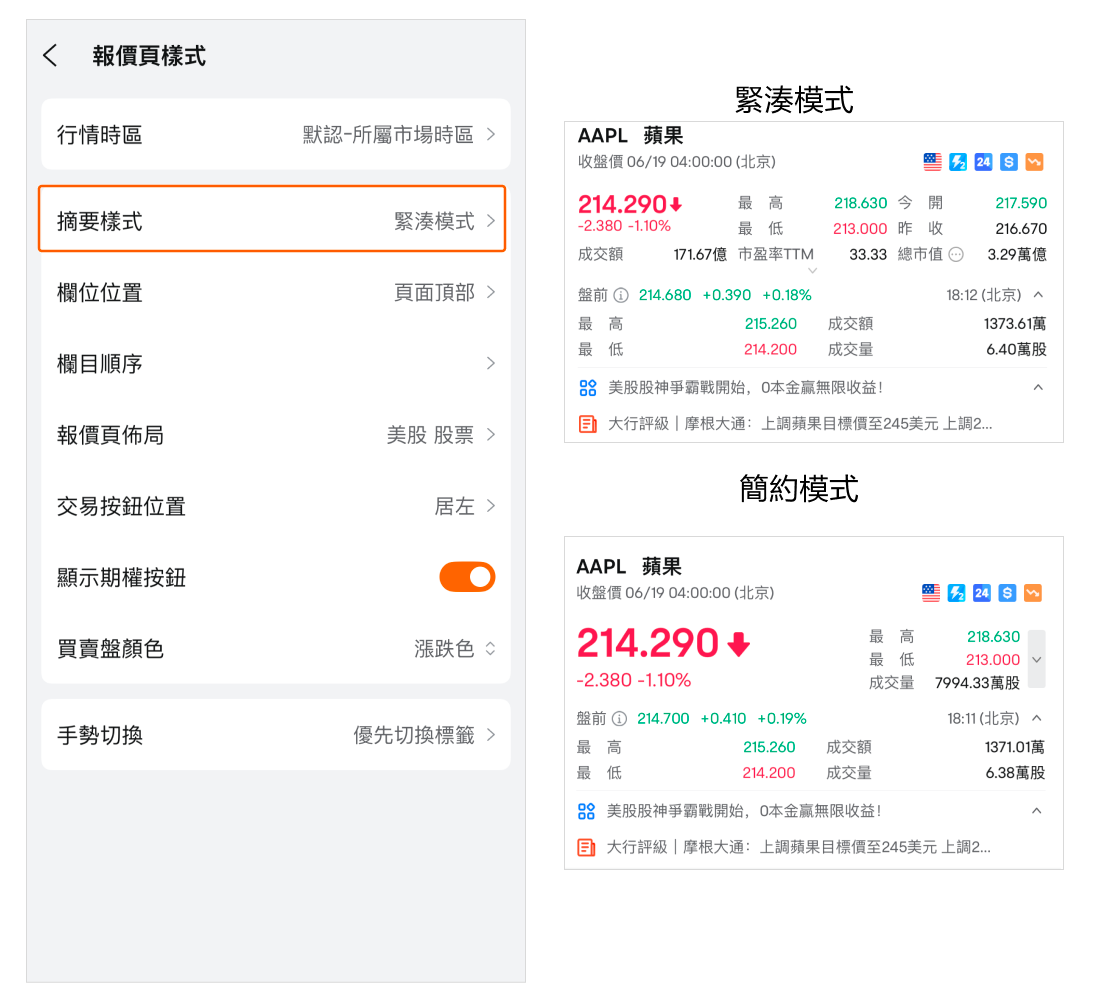
Task: Click the info icon next to 盤前 in 簡約模式 preview
Action: tap(619, 718)
